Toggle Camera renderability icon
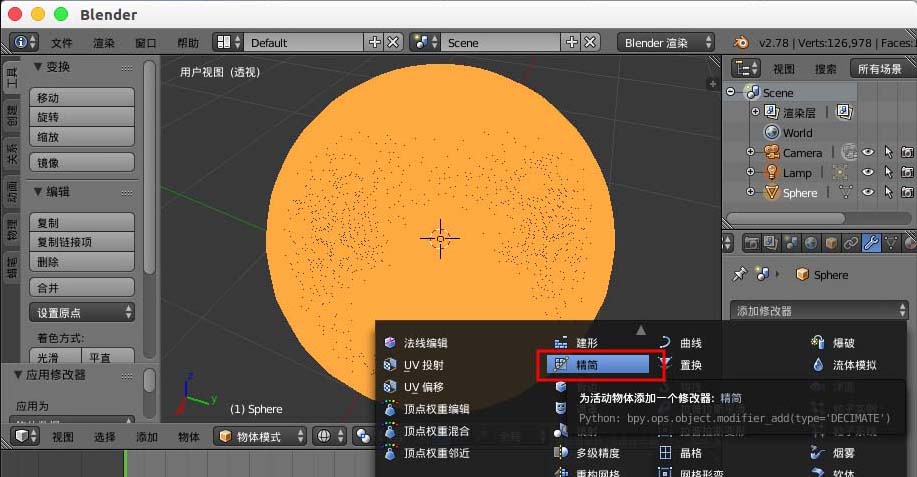The image size is (917, 477). point(907,152)
